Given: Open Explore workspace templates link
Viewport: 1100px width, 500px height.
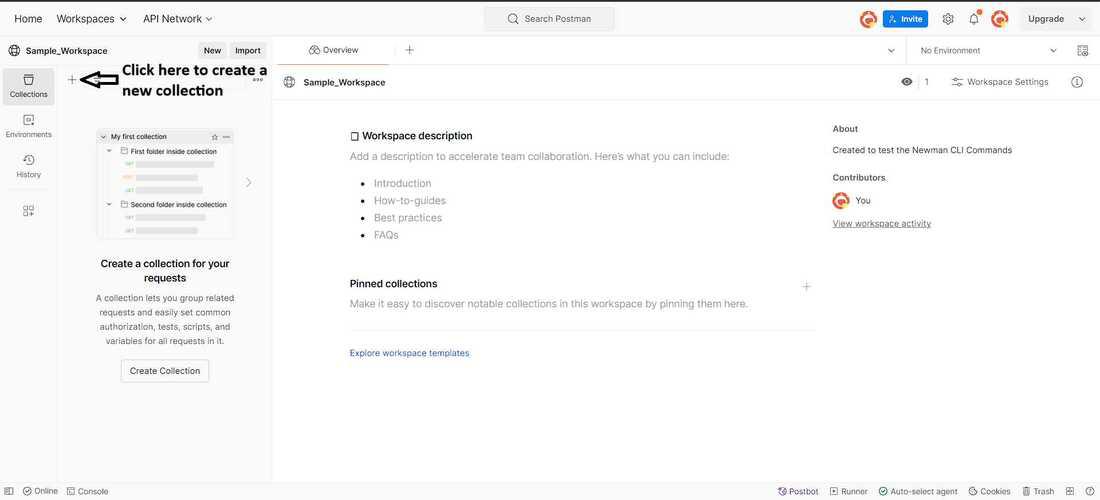Looking at the screenshot, I should (410, 353).
